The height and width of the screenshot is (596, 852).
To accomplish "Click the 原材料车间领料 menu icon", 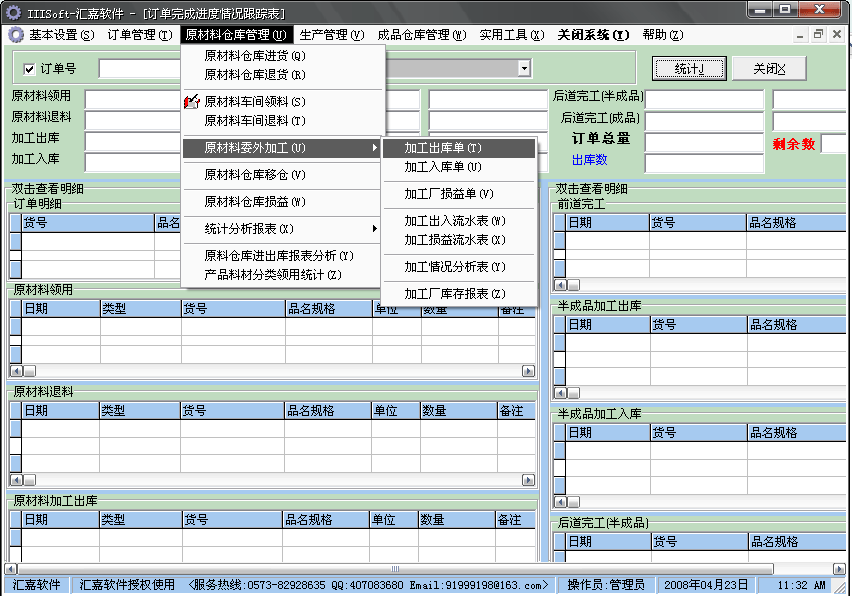I will coord(192,102).
